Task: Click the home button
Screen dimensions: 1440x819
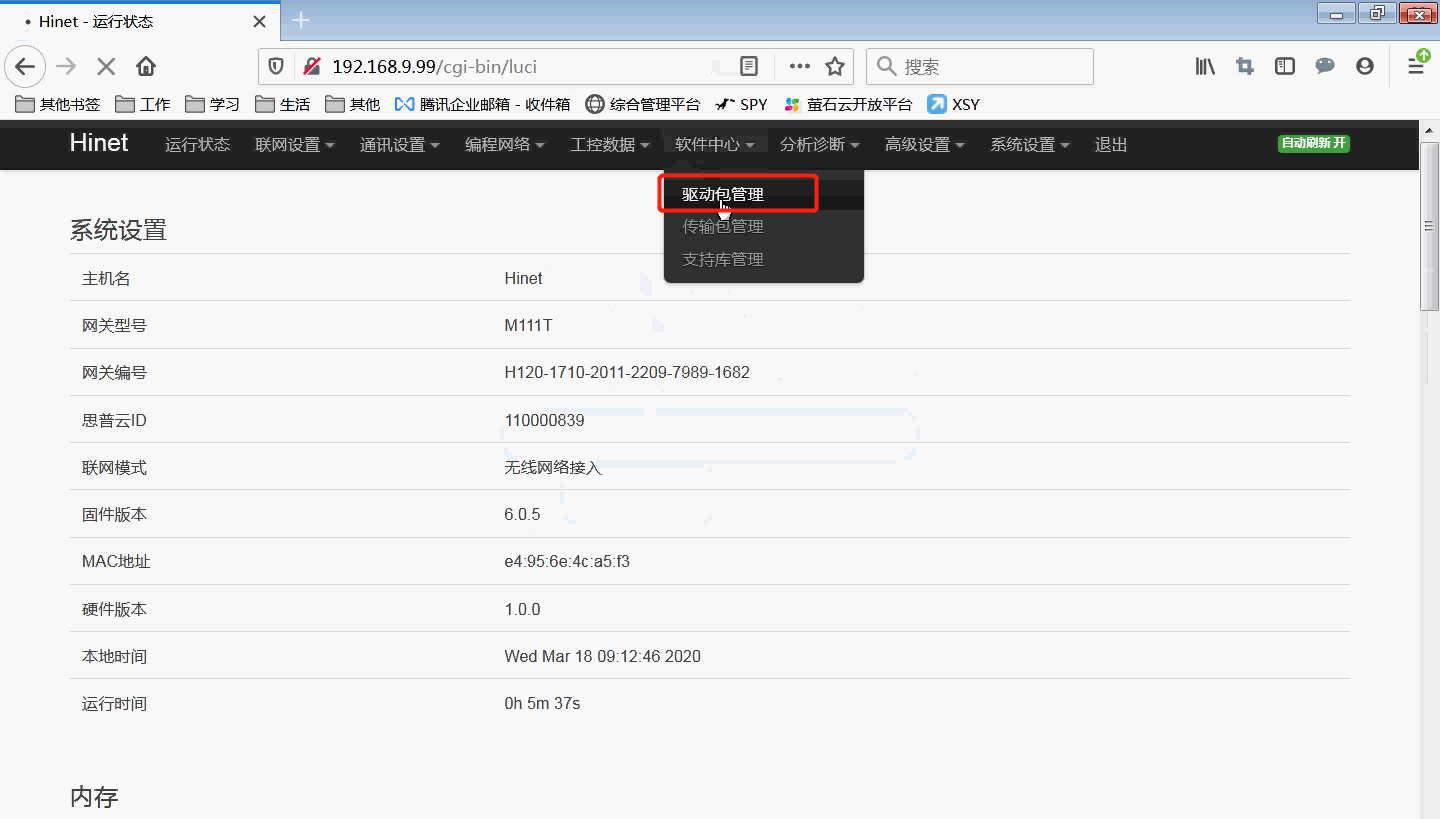Action: tap(145, 66)
